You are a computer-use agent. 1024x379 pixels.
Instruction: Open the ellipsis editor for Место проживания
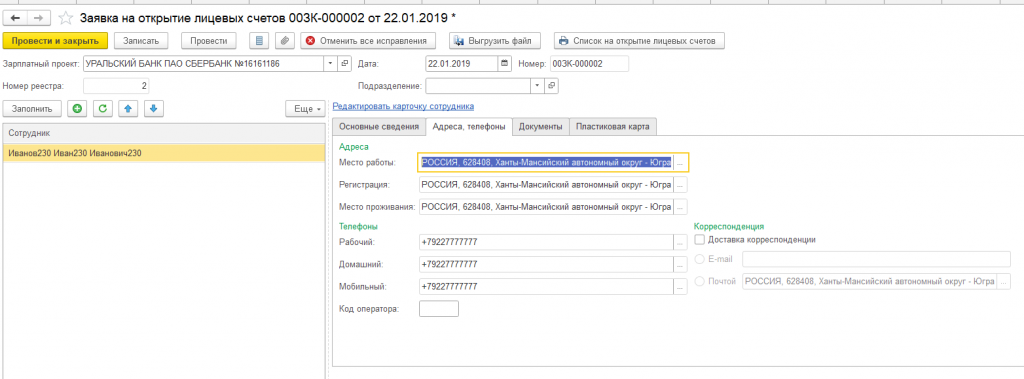[680, 207]
